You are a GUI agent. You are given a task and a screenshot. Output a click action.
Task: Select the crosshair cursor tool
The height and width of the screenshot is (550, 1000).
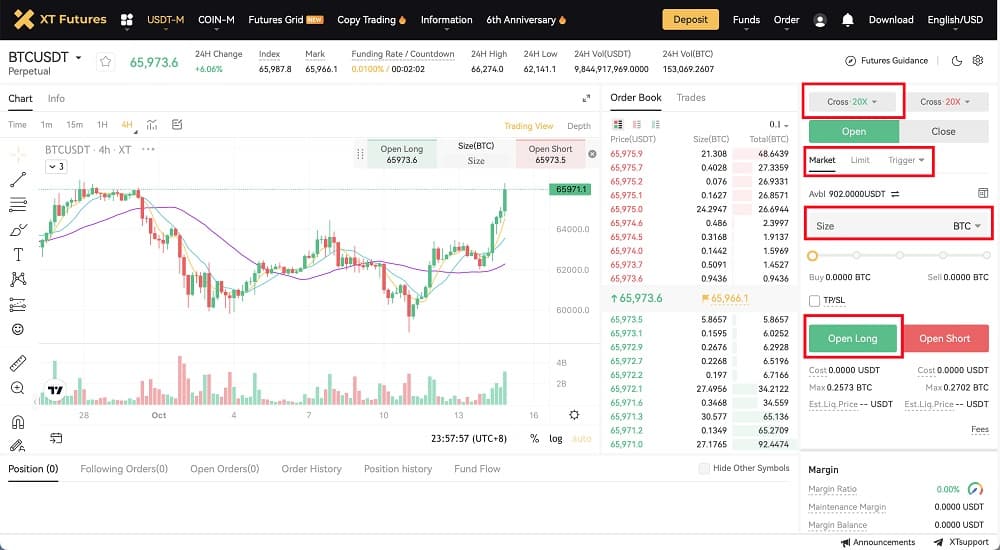pyautogui.click(x=18, y=154)
